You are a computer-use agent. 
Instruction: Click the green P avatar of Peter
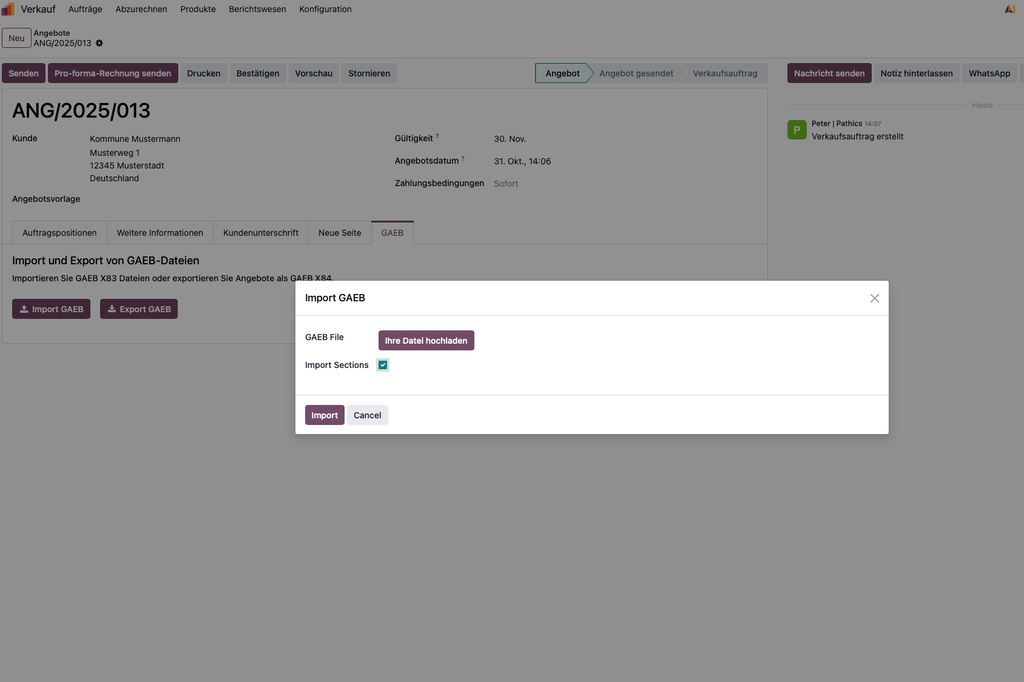(x=796, y=130)
